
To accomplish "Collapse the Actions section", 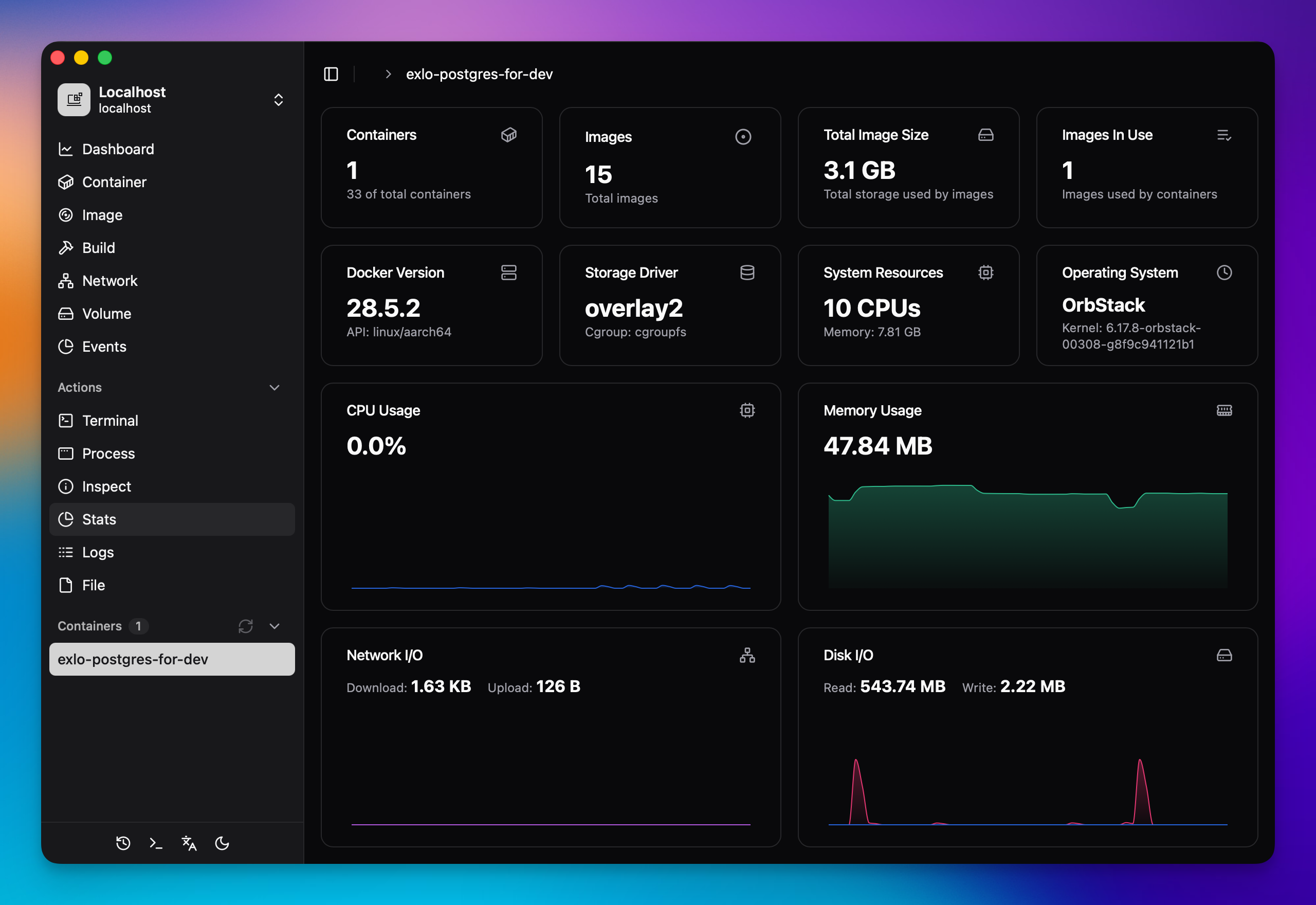I will tap(275, 388).
